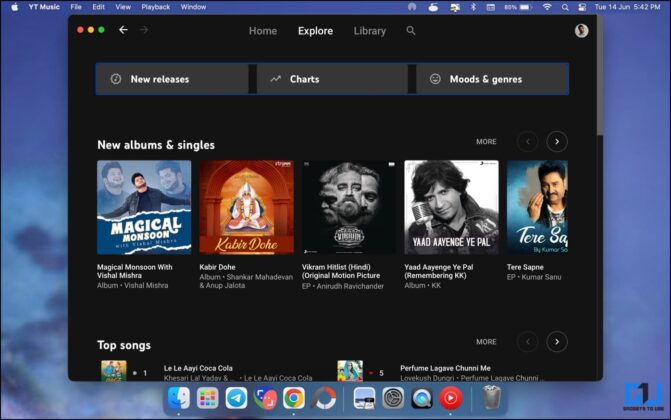
Task: Open the Window menu
Action: [193, 7]
